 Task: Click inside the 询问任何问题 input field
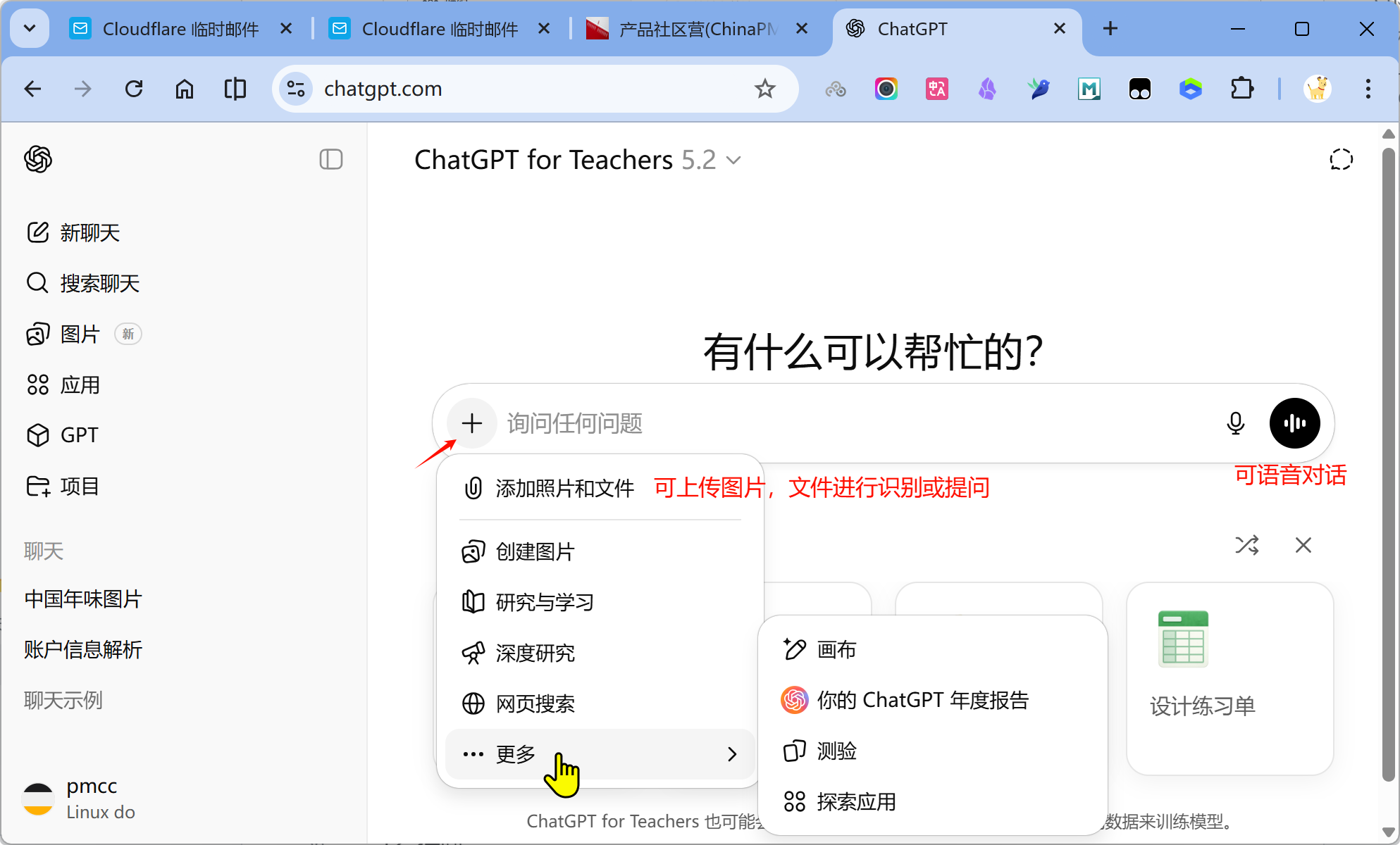[775, 423]
